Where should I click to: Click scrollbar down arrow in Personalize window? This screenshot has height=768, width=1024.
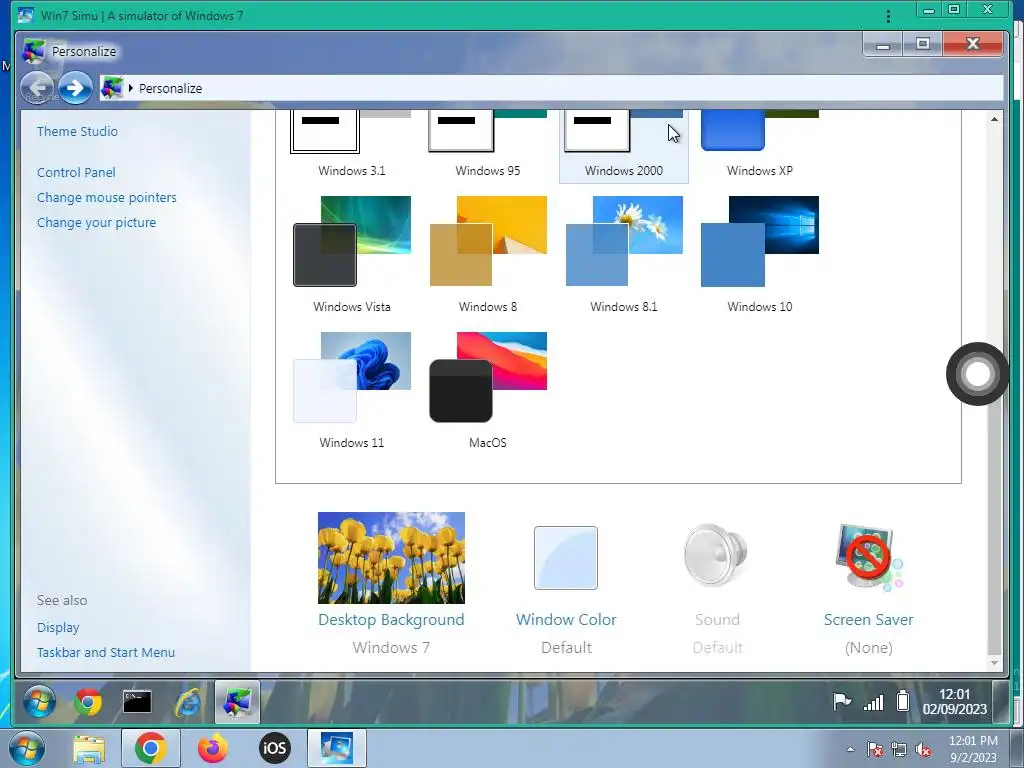(x=994, y=663)
